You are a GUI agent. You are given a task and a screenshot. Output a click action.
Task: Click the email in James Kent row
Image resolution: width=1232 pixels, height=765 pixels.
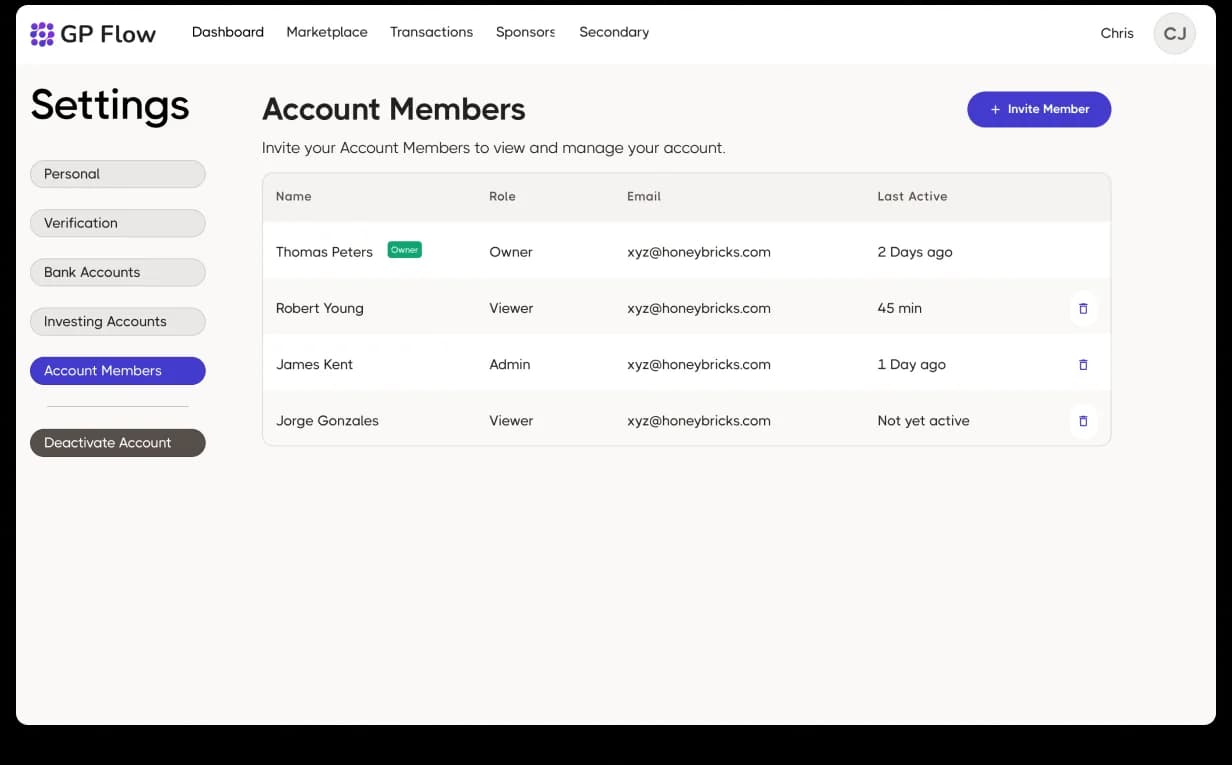(x=699, y=364)
